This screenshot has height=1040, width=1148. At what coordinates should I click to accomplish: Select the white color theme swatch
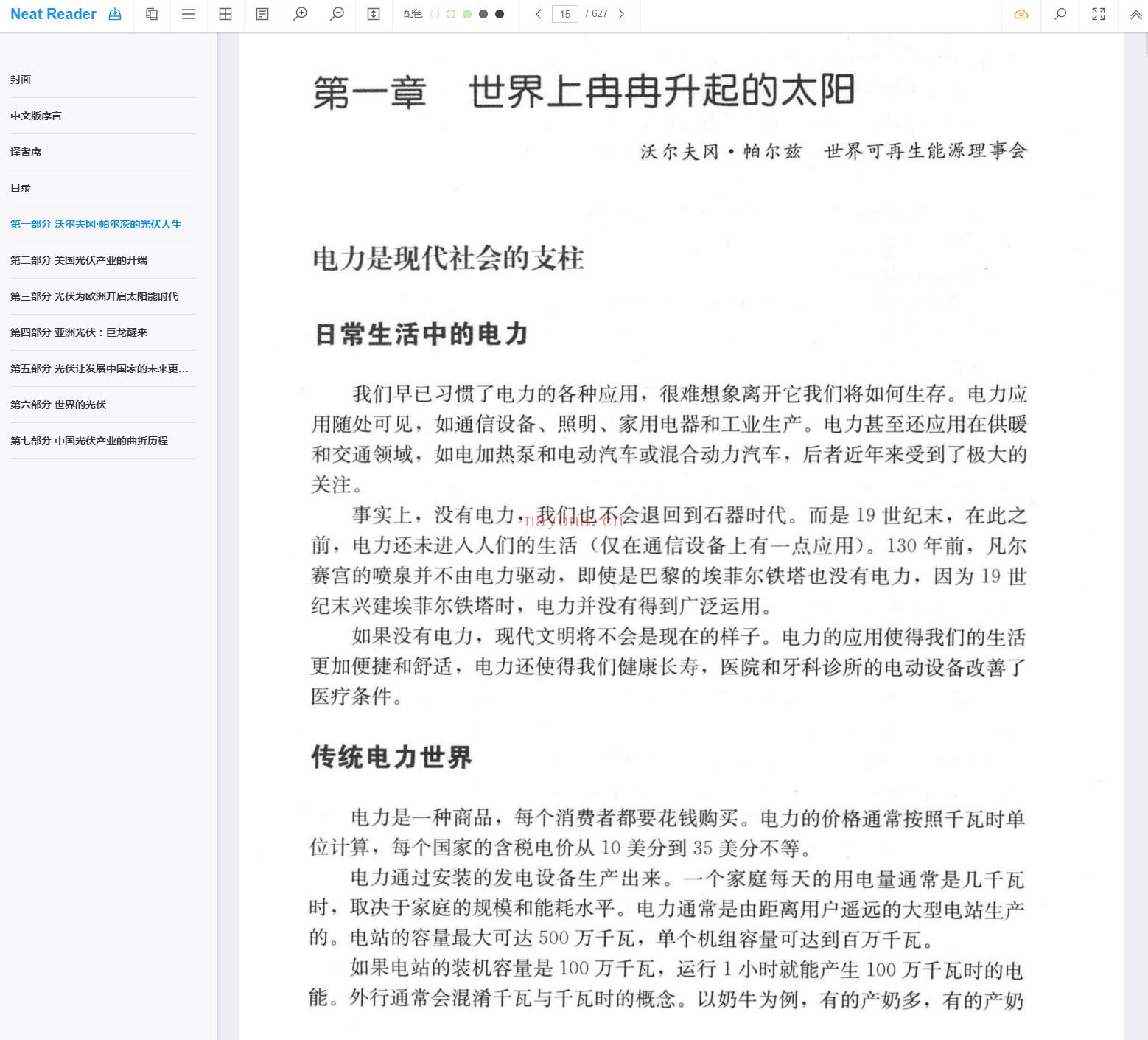pyautogui.click(x=435, y=14)
